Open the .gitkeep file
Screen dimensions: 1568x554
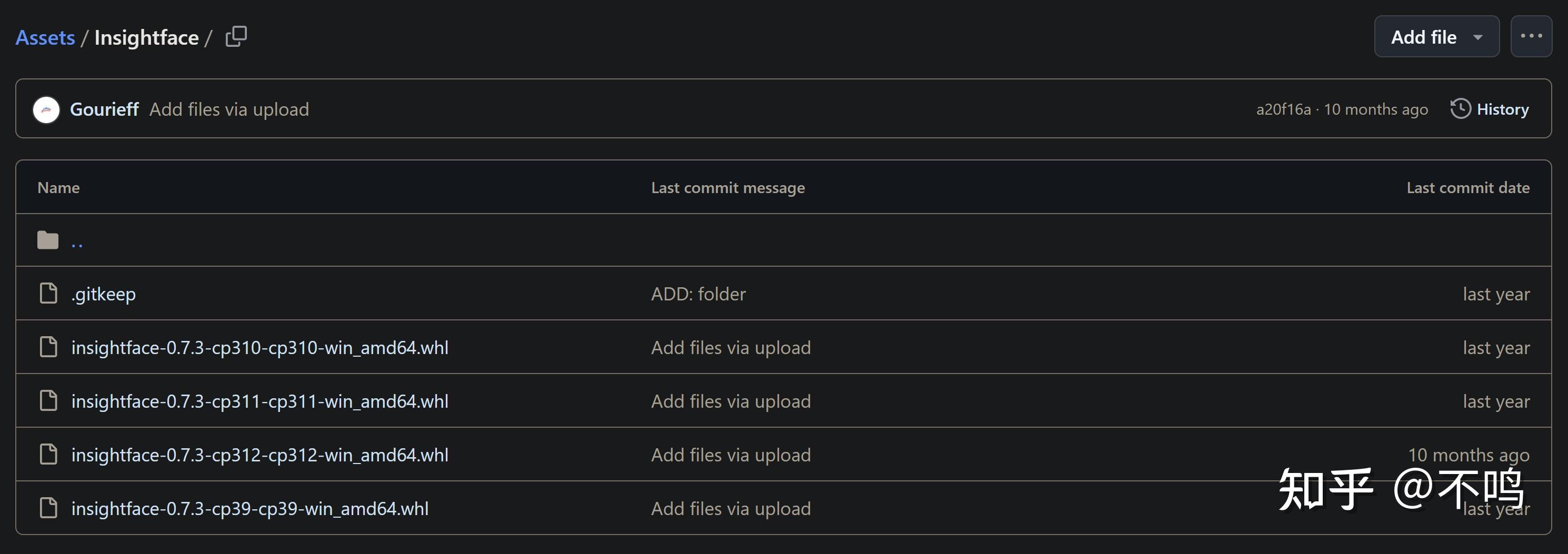104,294
